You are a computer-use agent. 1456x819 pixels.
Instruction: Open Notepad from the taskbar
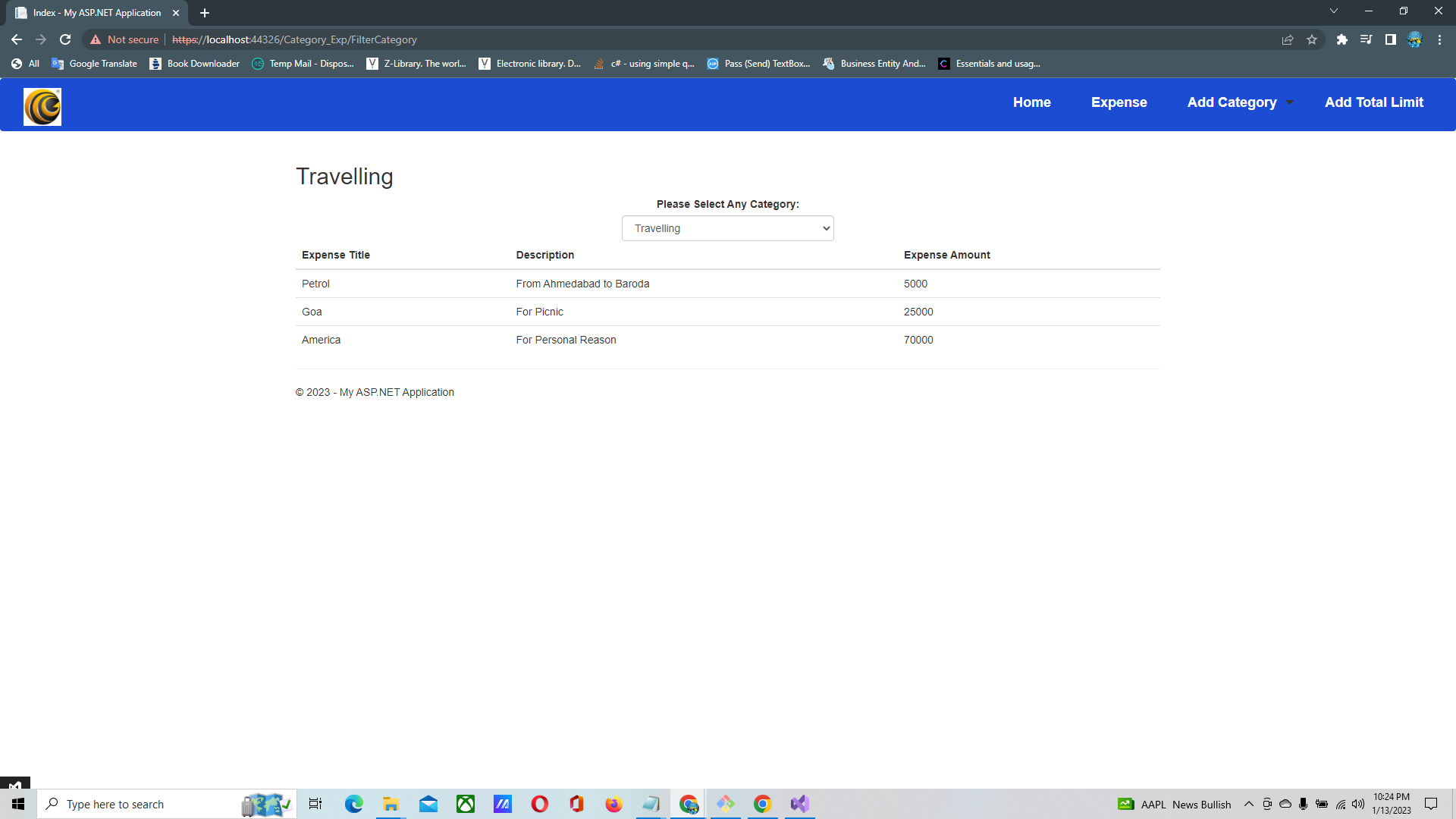click(651, 804)
